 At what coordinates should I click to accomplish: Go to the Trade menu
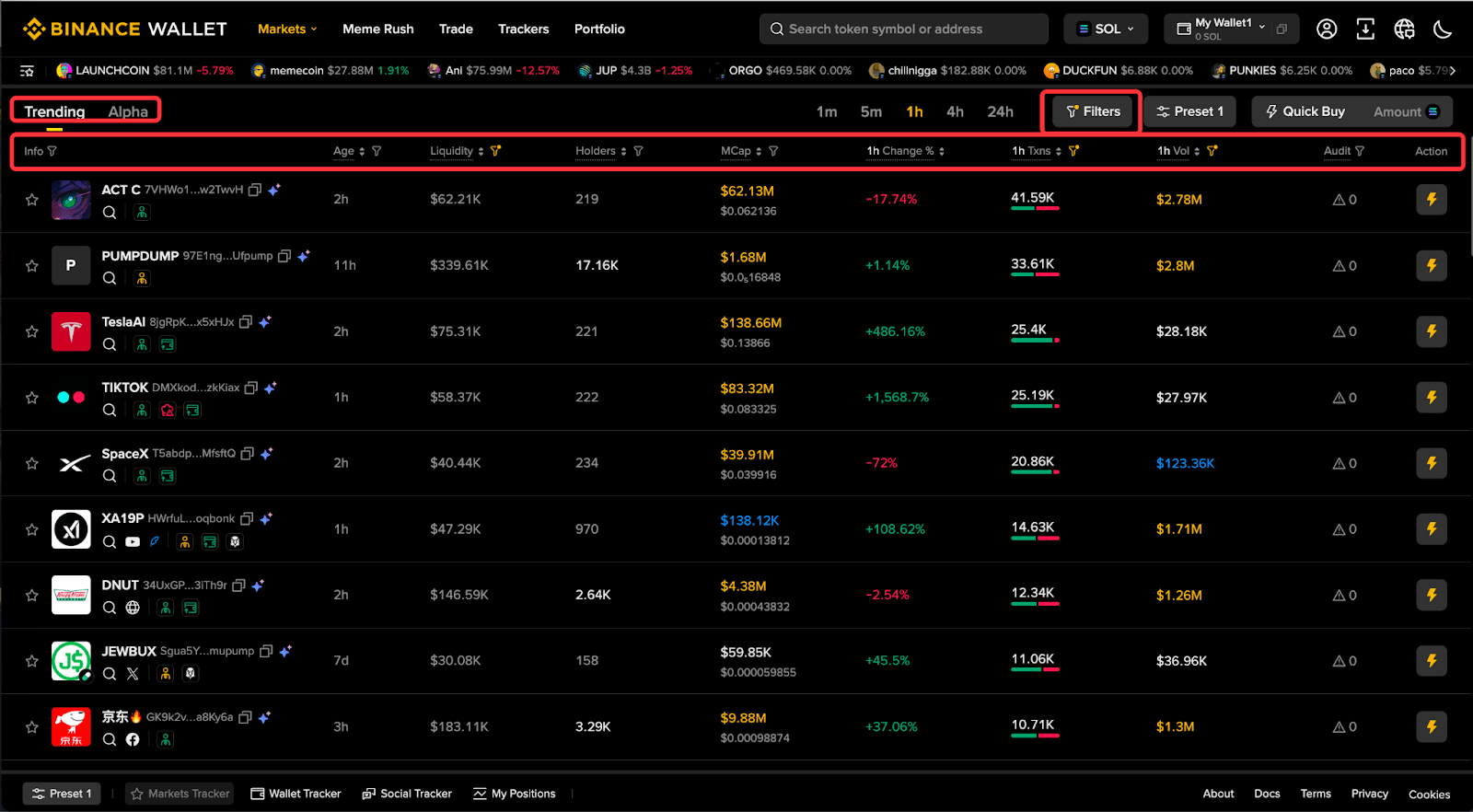pos(456,29)
